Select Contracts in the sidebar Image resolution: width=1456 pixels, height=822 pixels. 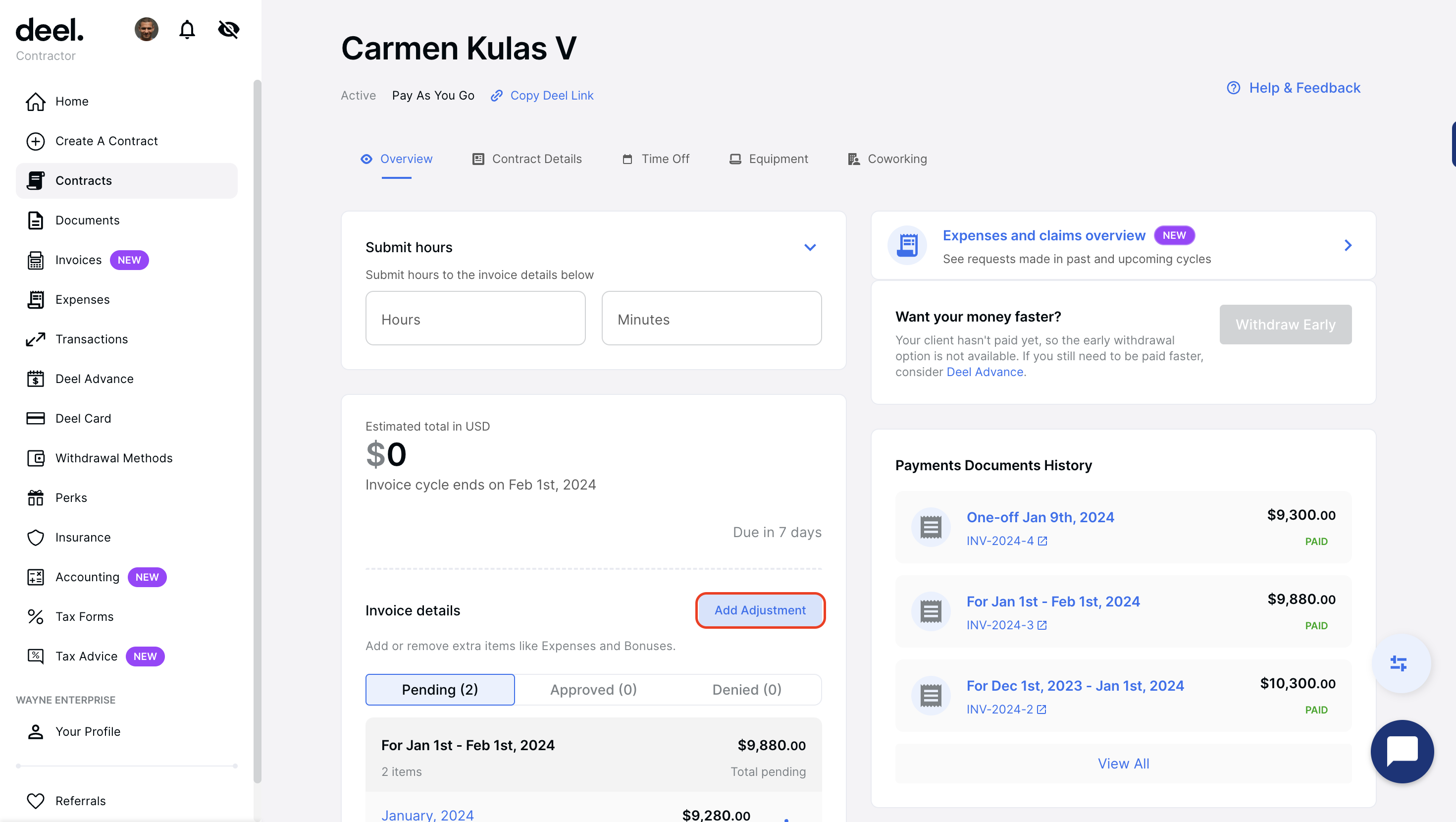(84, 180)
